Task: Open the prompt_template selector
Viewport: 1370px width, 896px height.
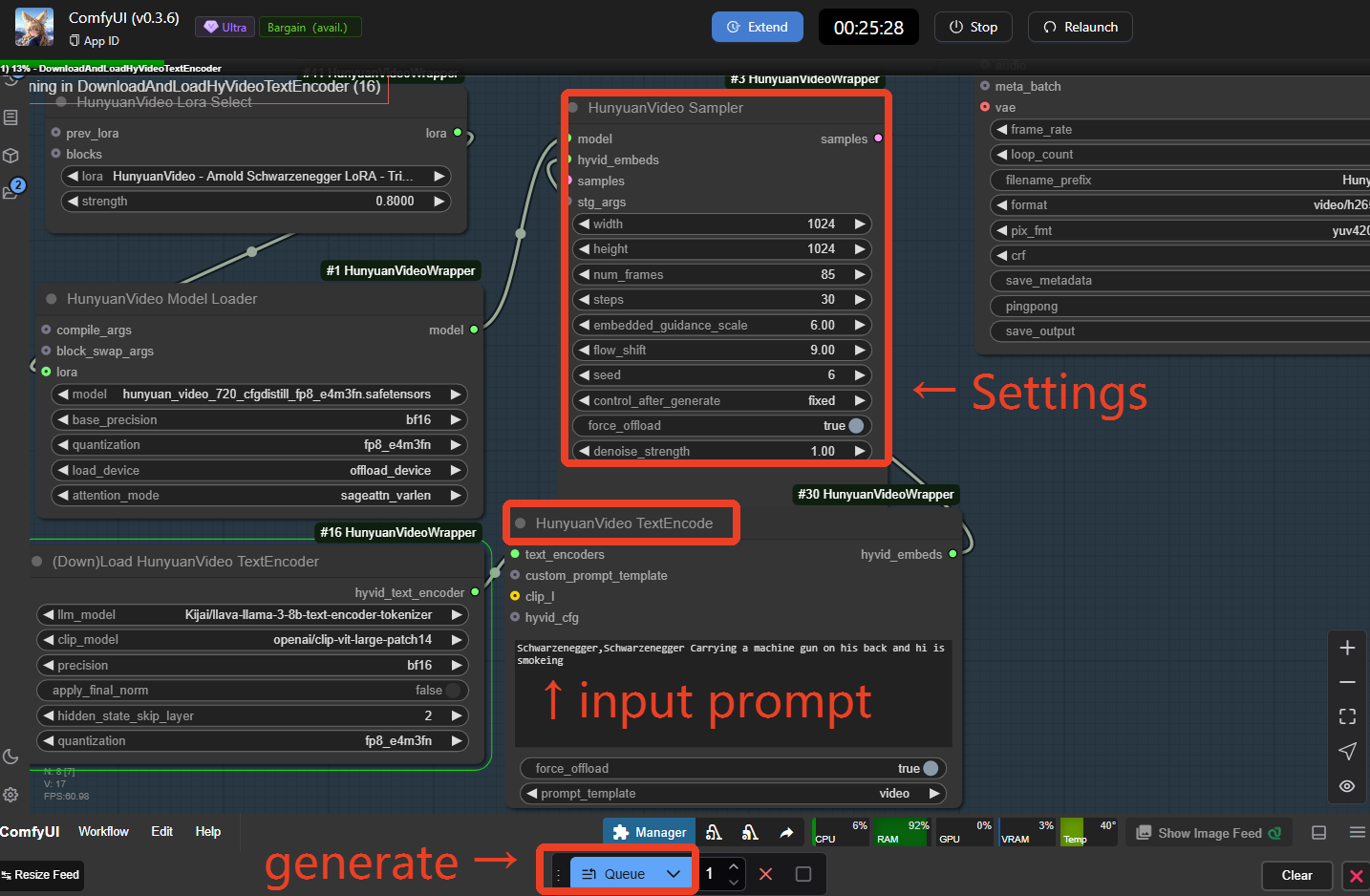Action: tap(734, 794)
